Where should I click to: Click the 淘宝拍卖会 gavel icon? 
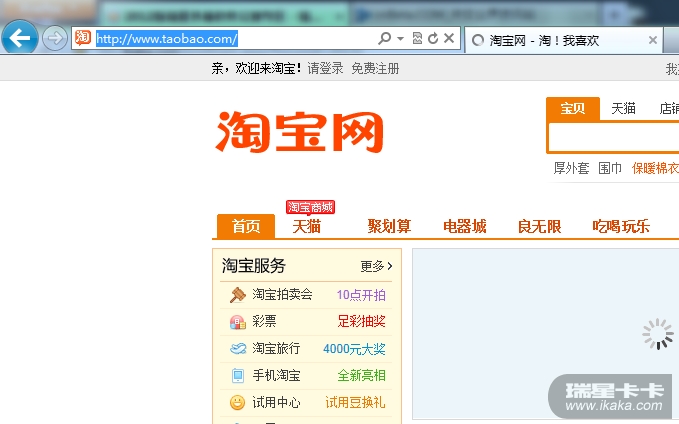tap(237, 295)
